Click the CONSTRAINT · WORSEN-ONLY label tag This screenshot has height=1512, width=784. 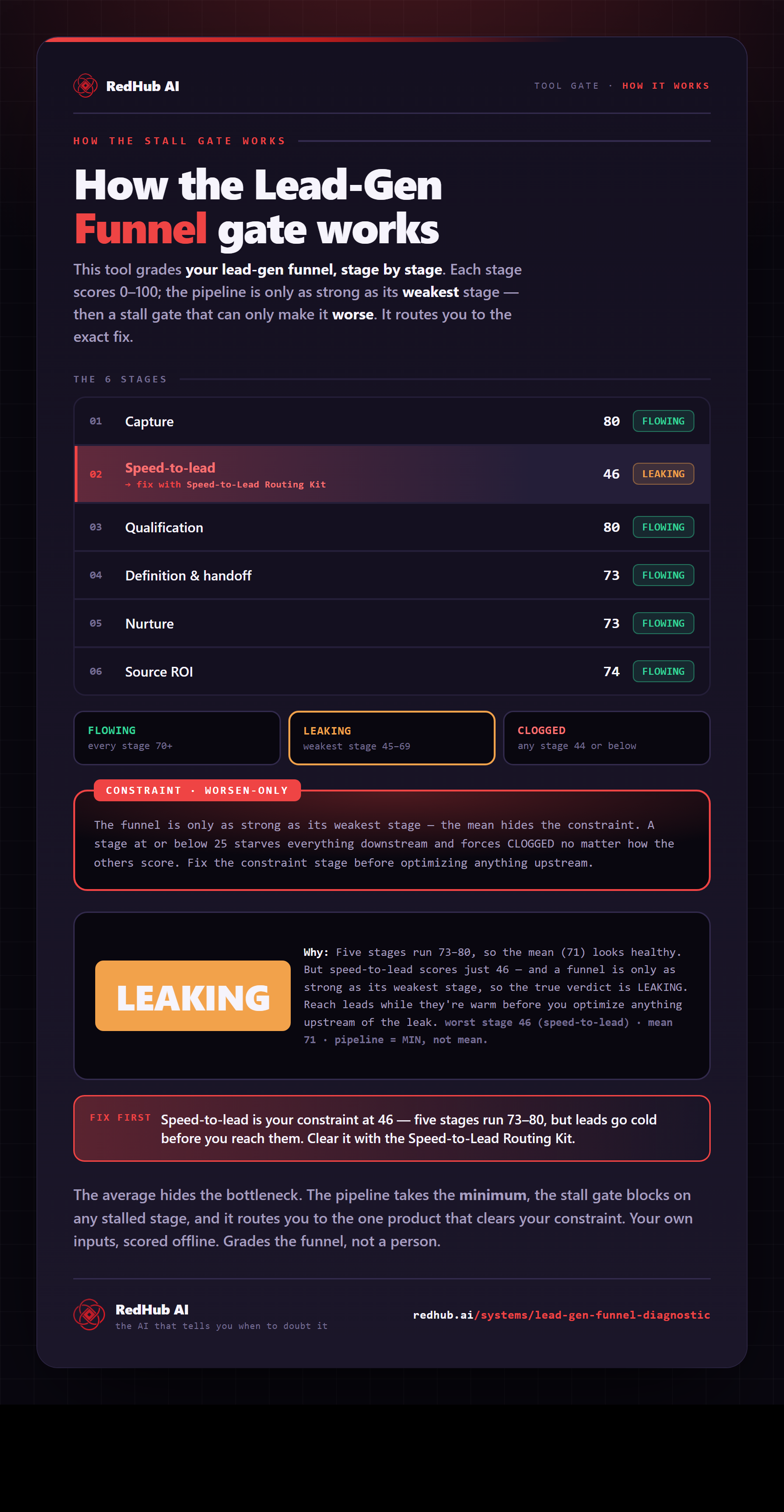click(x=197, y=790)
